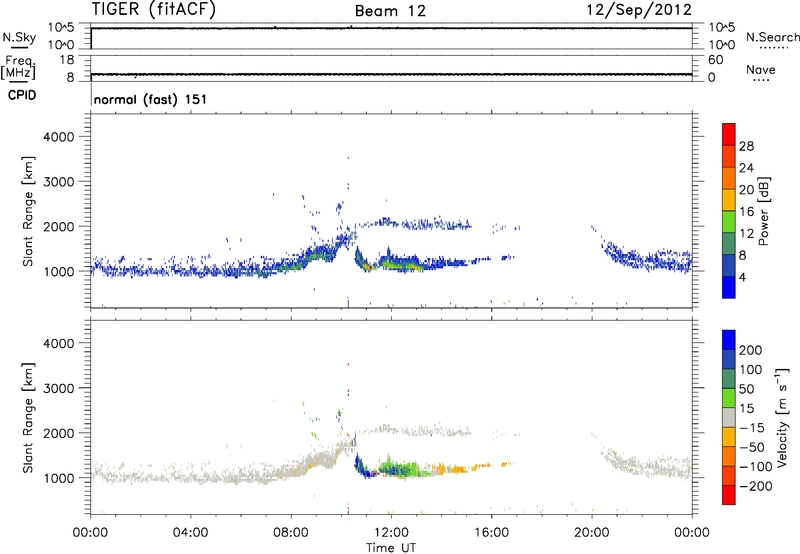Image resolution: width=800 pixels, height=554 pixels.
Task: Click the '12' label on power colorbar
Action: tap(746, 234)
